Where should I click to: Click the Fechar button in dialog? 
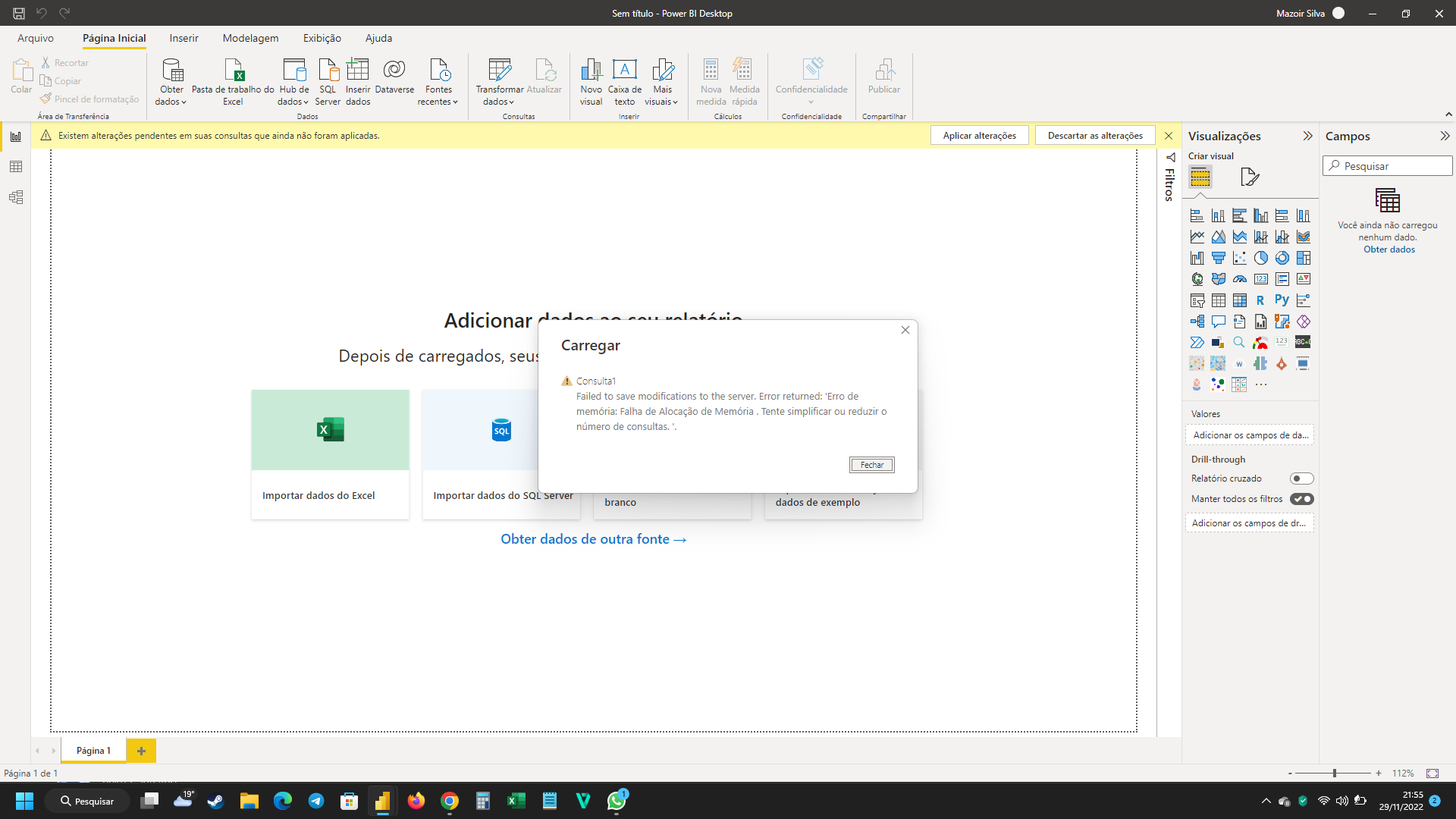click(871, 465)
